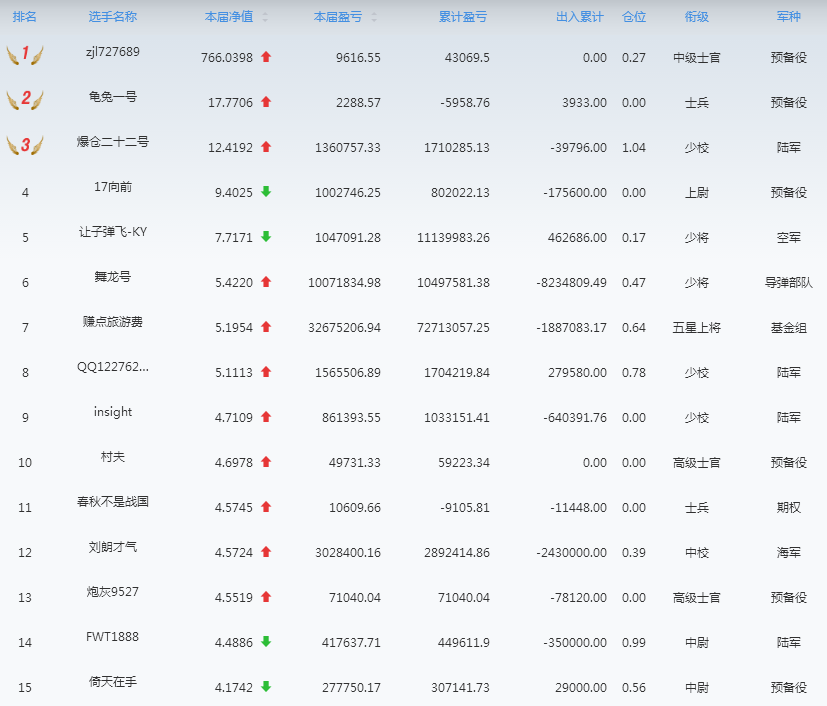827x706 pixels.
Task: Click the 军种 column header
Action: click(x=788, y=17)
